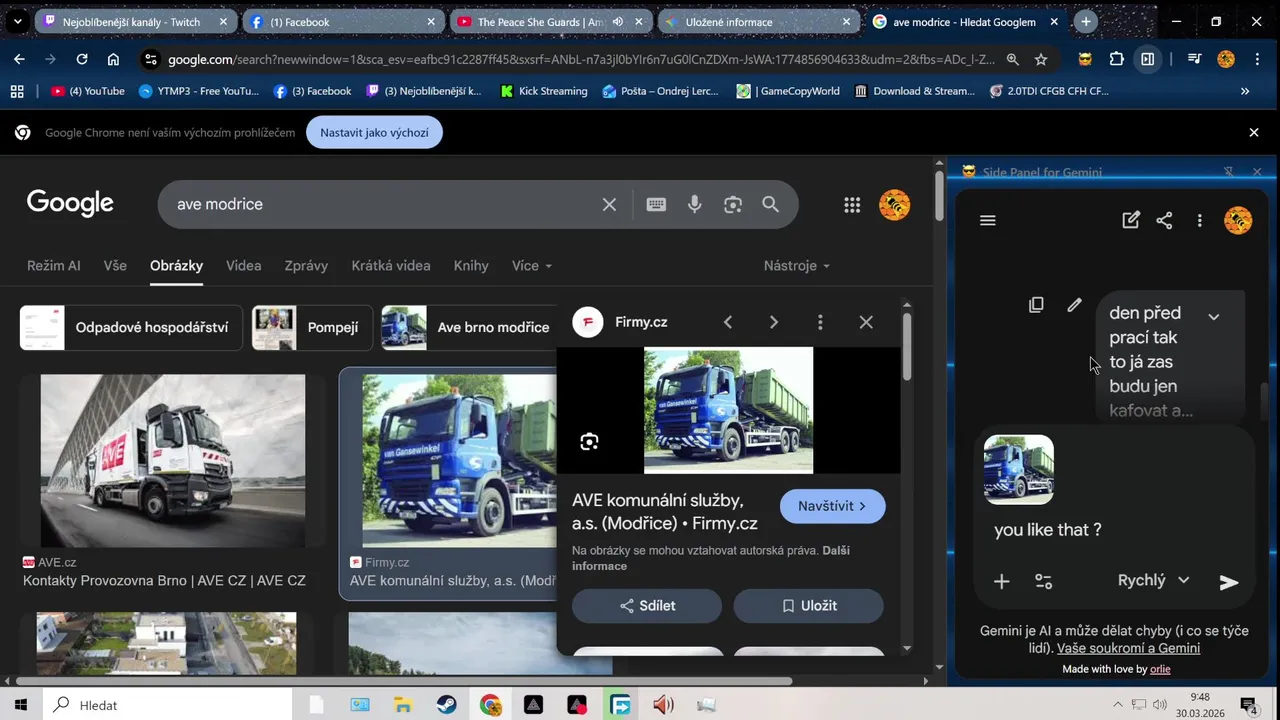Go back with the browser back arrow

(x=19, y=59)
